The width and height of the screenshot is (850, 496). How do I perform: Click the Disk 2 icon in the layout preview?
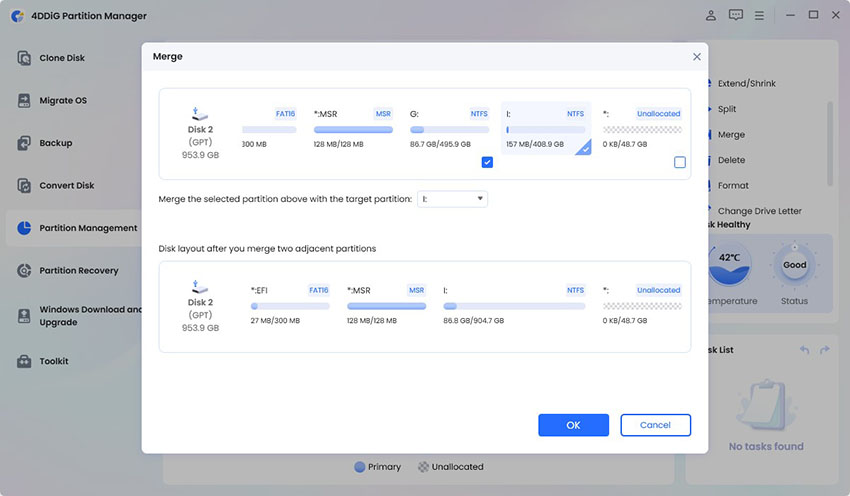199,287
